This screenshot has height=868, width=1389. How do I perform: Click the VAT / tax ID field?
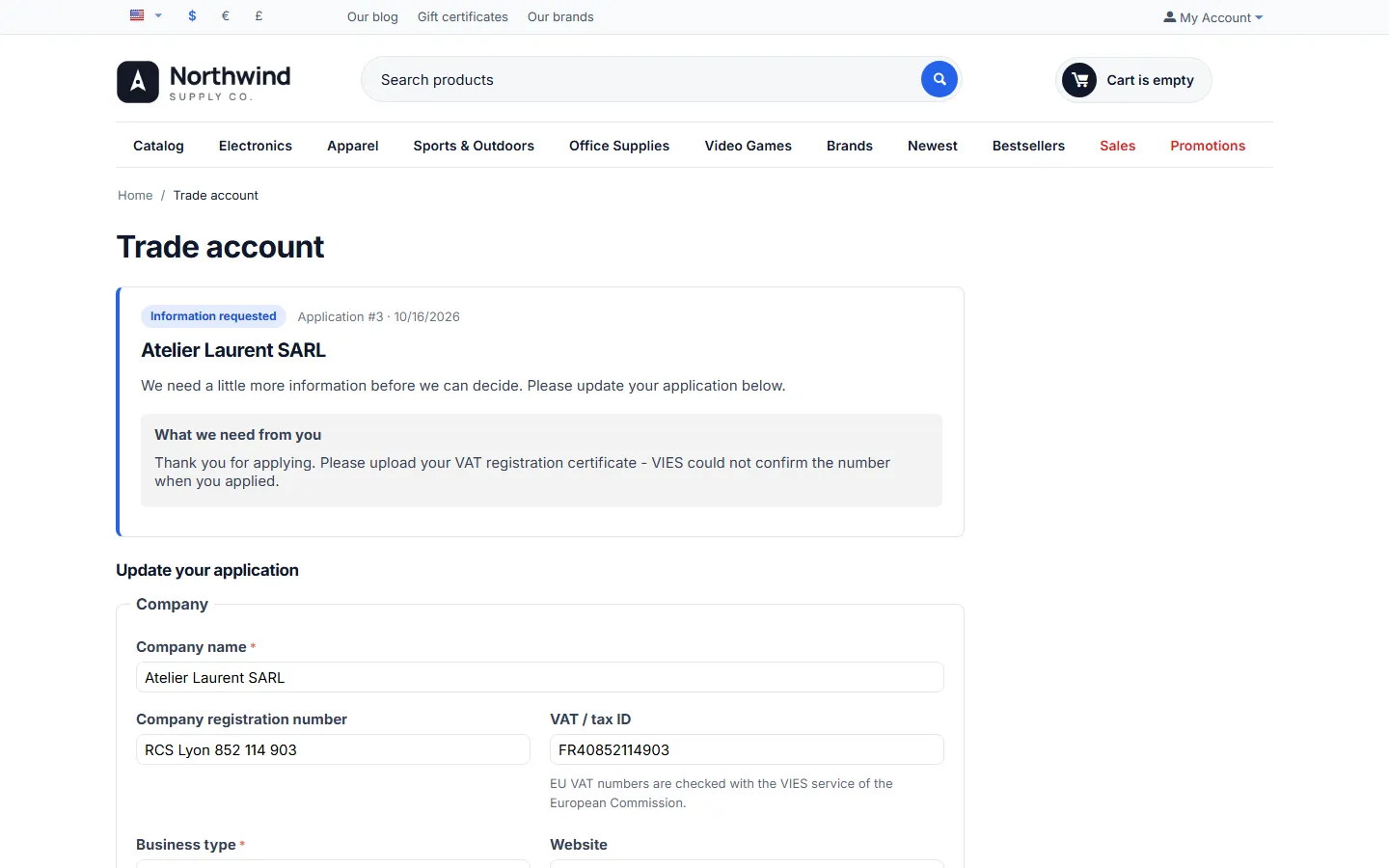click(747, 749)
